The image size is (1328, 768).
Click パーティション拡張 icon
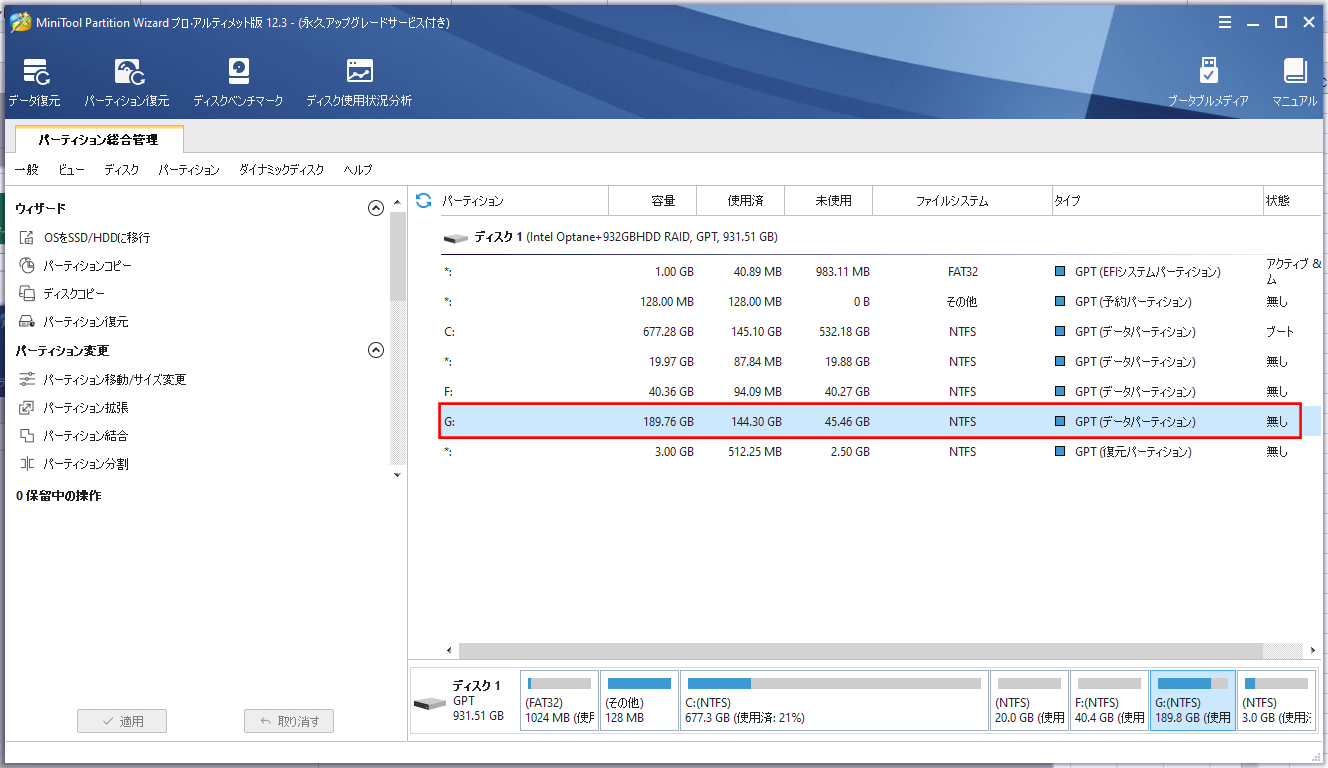27,408
